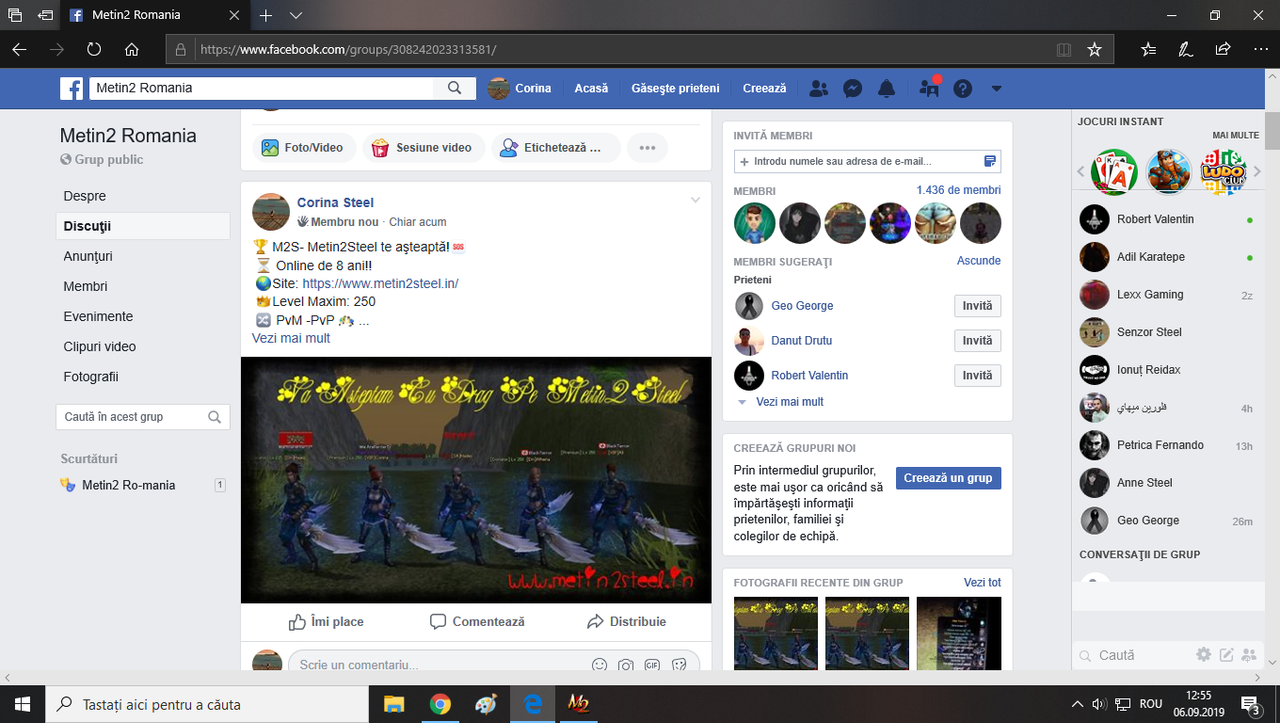Screen dimensions: 1280x723
Task: Invite Robert Valentin to the group
Action: pyautogui.click(x=977, y=375)
